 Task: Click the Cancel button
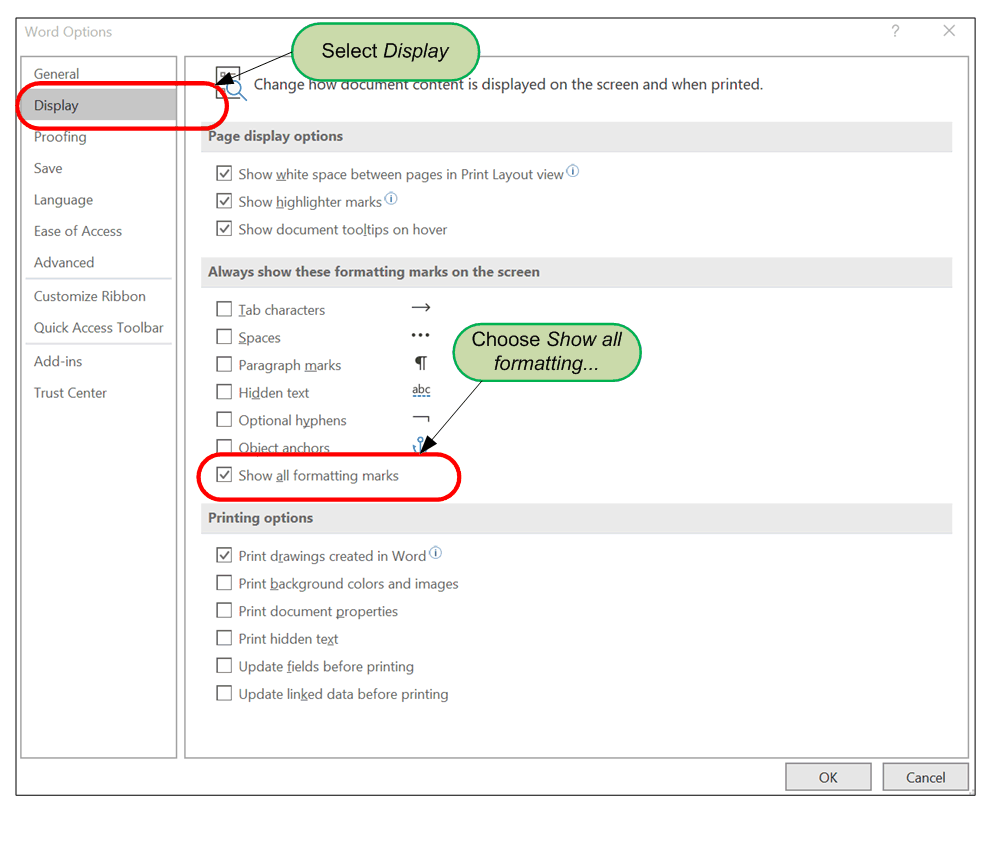(x=926, y=777)
